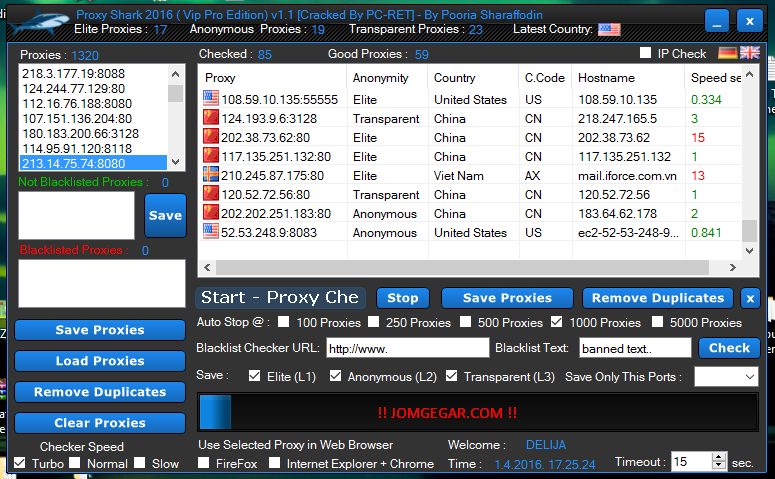Click the flag icon for 210.245.87.175:80
The width and height of the screenshot is (775, 479).
[211, 174]
